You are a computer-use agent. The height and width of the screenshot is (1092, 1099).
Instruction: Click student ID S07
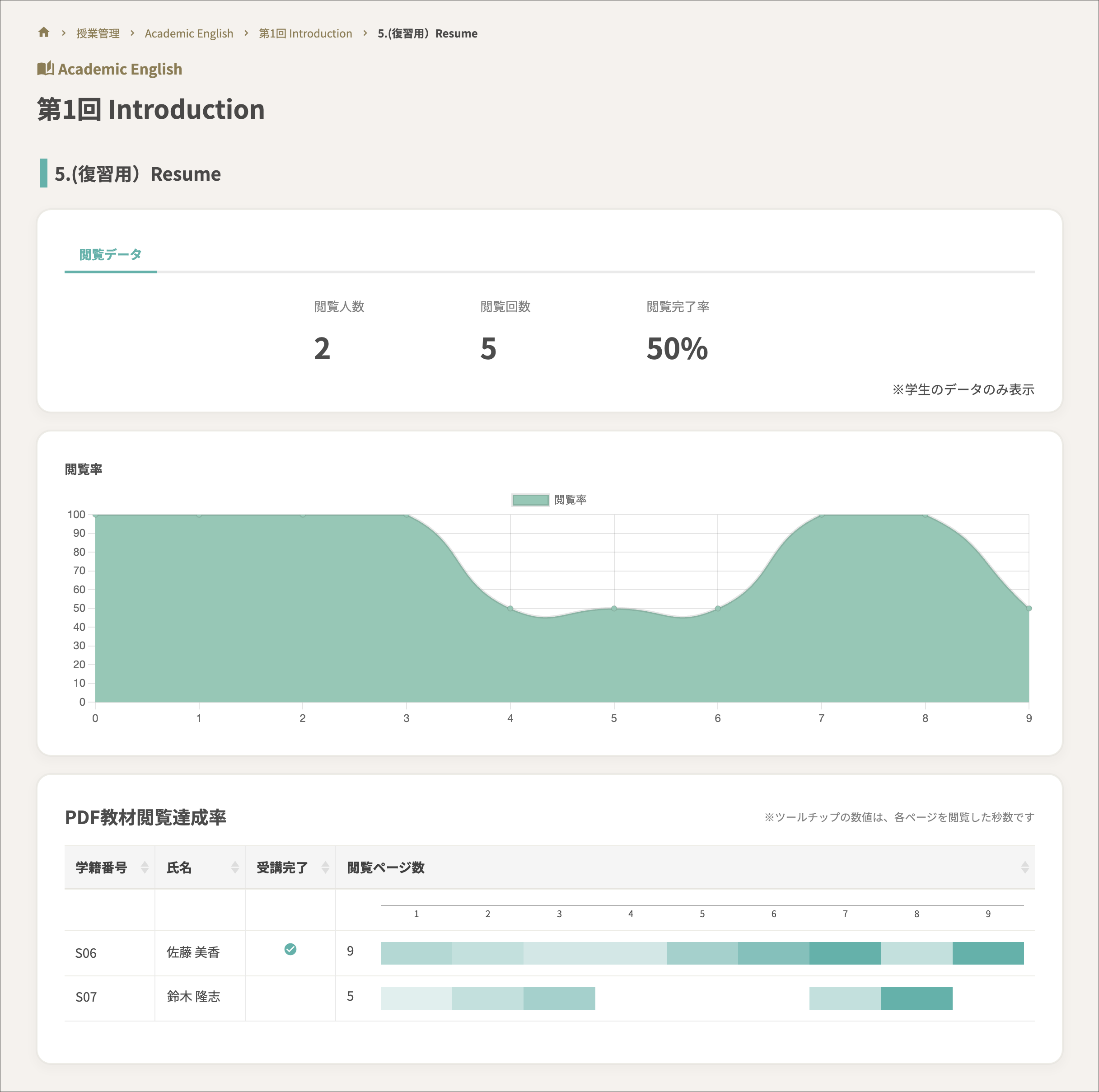(86, 997)
